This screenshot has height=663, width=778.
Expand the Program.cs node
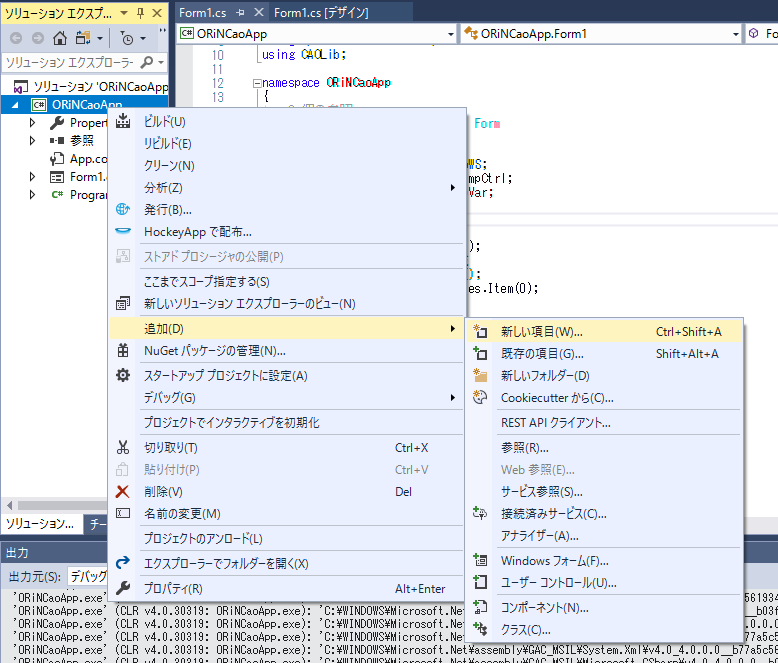[32, 195]
